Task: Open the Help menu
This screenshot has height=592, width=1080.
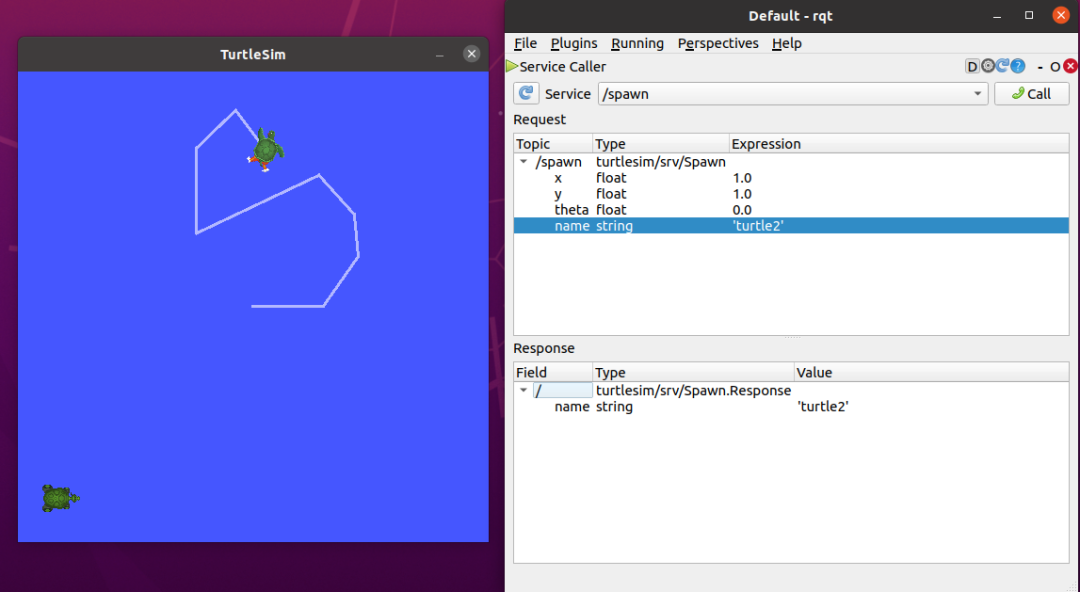Action: pos(787,43)
